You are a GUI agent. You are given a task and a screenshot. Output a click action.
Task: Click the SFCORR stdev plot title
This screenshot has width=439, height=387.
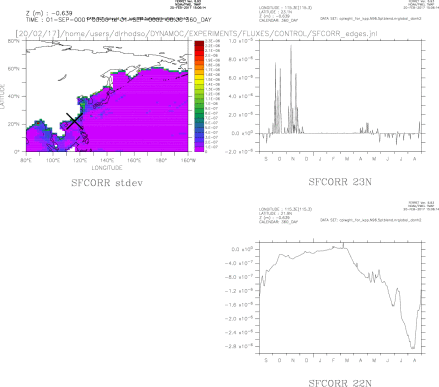click(107, 183)
